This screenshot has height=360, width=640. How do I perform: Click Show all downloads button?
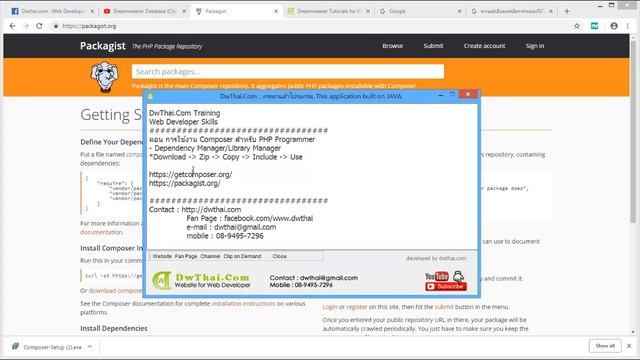605,346
